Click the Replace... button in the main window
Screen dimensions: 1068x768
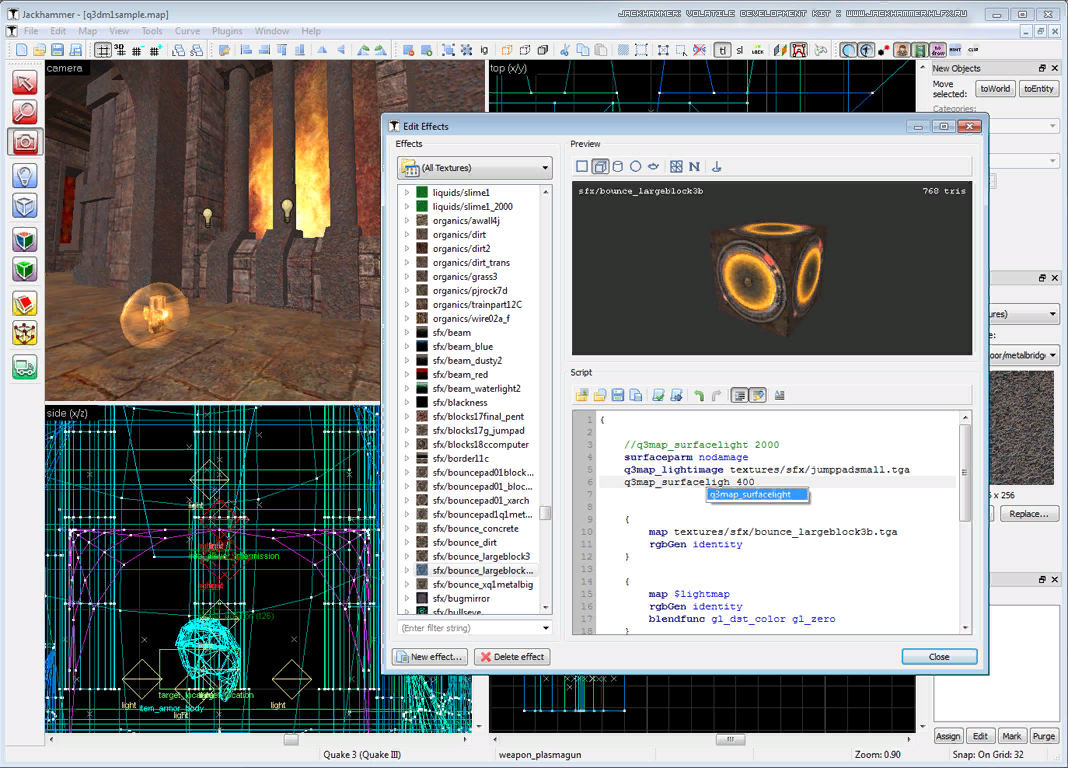pos(1029,514)
